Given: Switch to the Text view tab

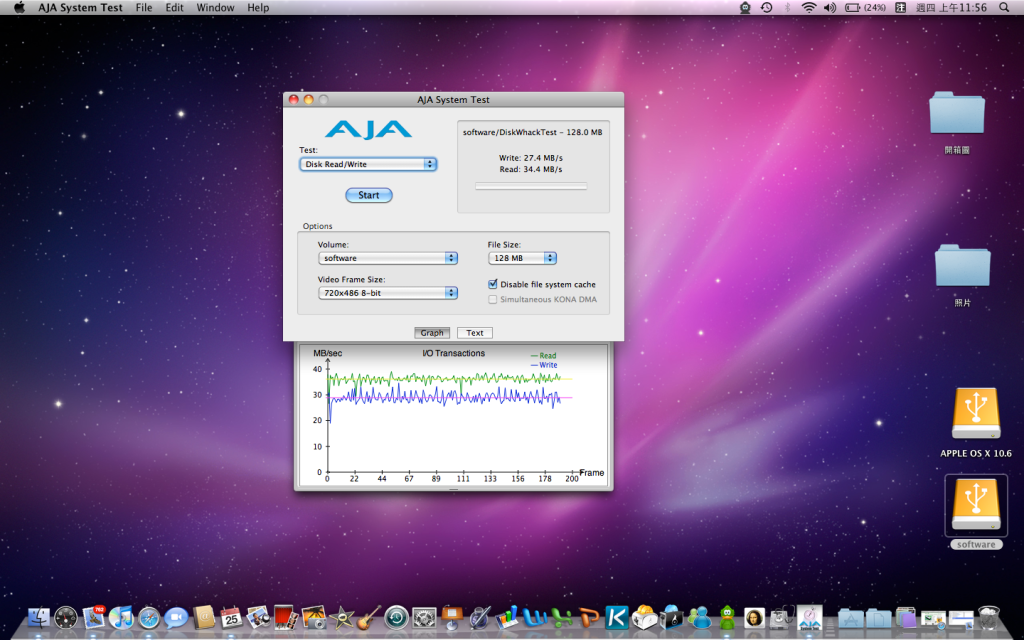Looking at the screenshot, I should pos(475,332).
